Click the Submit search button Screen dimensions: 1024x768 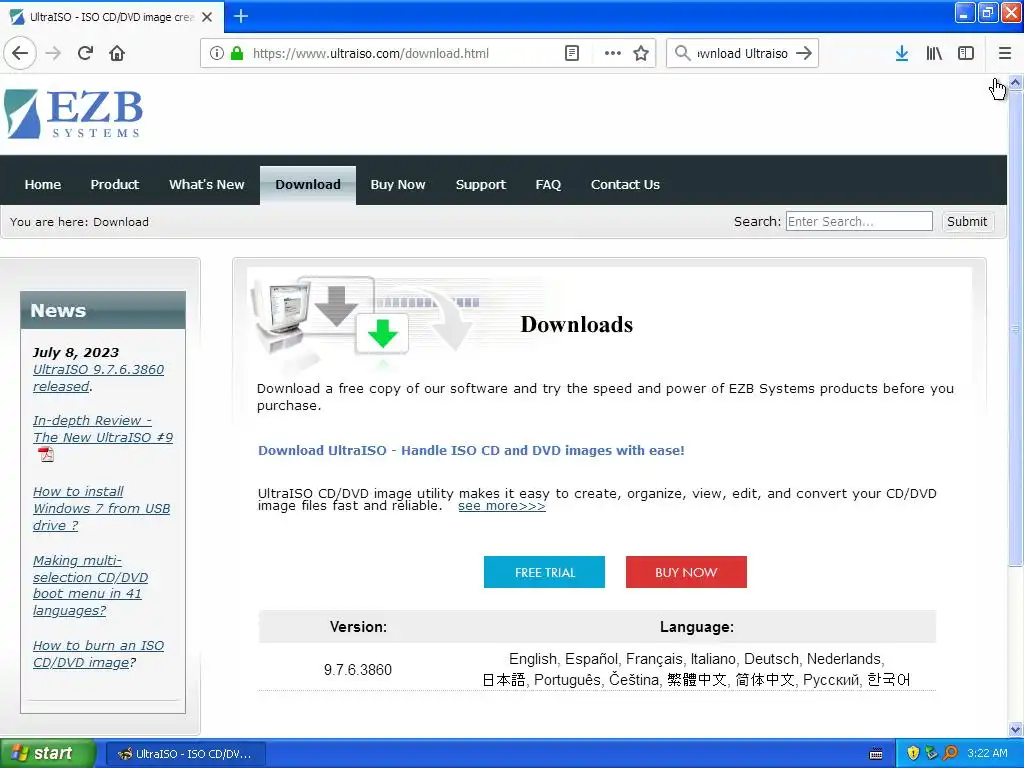(967, 221)
